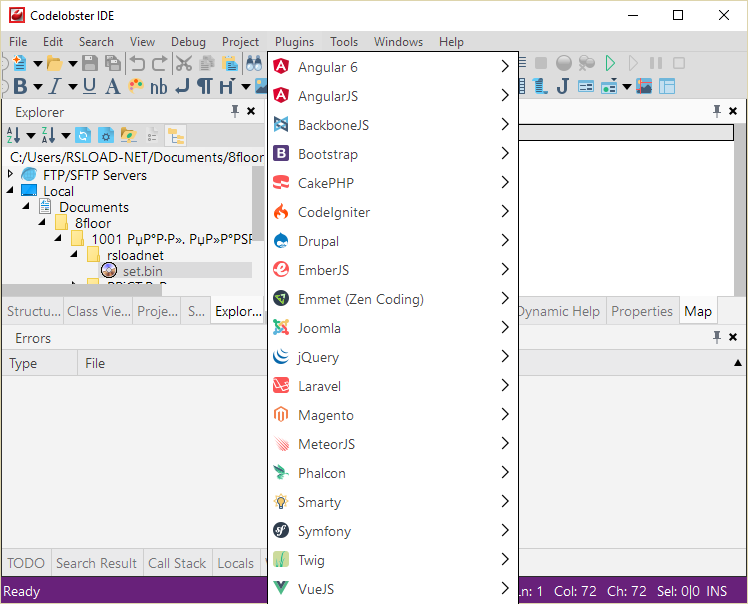Open the Open-folder dropdown arrow
Viewport: 748px width, 604px height.
(73, 63)
